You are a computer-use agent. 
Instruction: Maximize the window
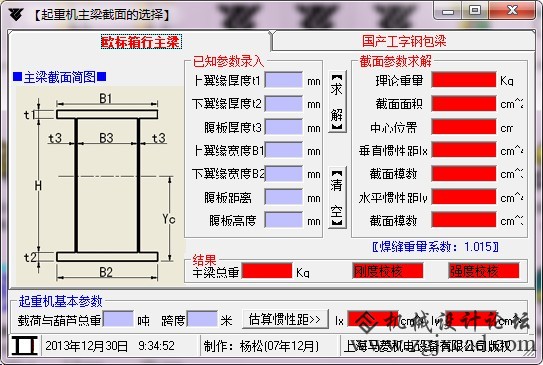(474, 11)
